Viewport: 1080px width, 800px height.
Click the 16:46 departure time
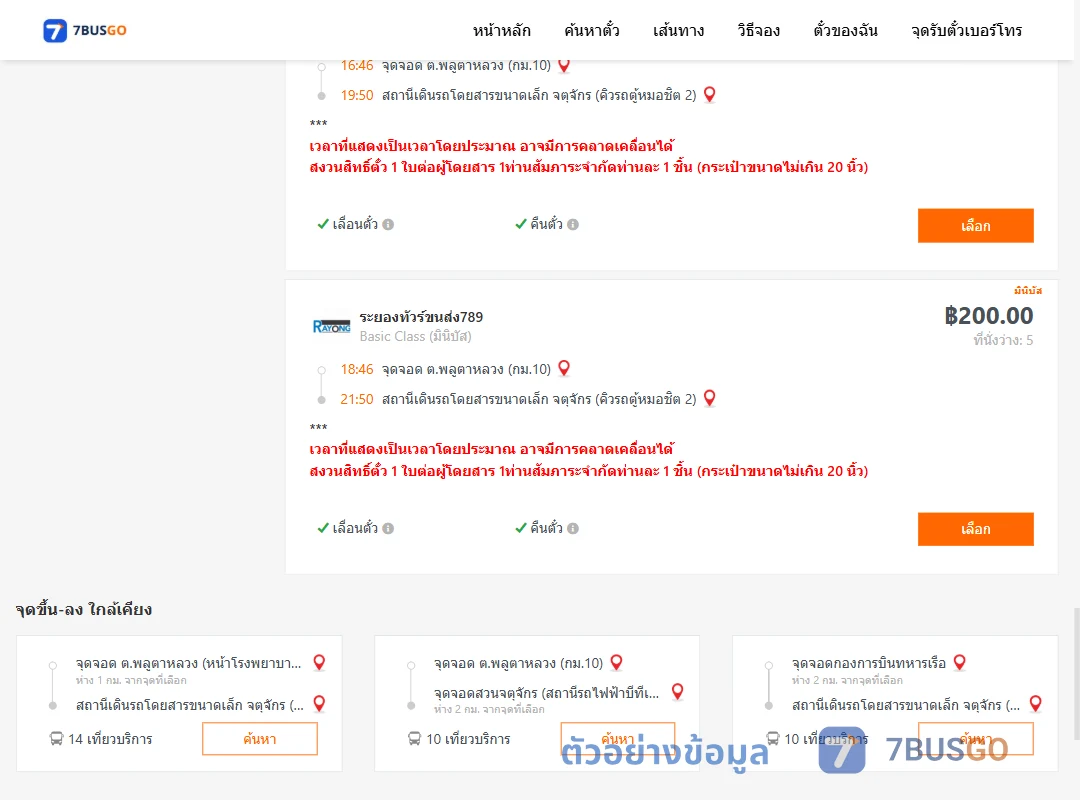pyautogui.click(x=357, y=65)
